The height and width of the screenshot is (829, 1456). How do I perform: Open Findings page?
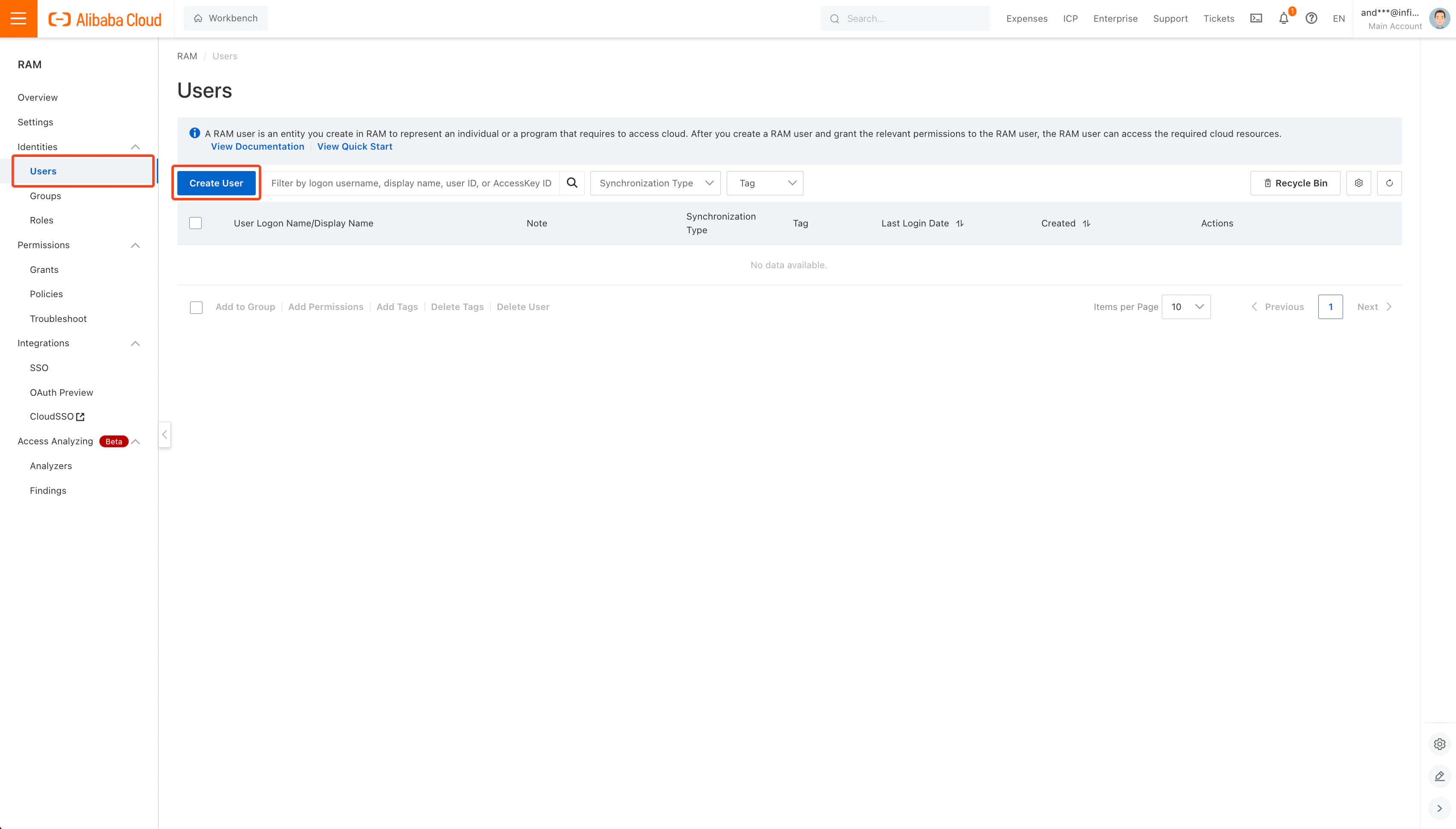[x=48, y=490]
